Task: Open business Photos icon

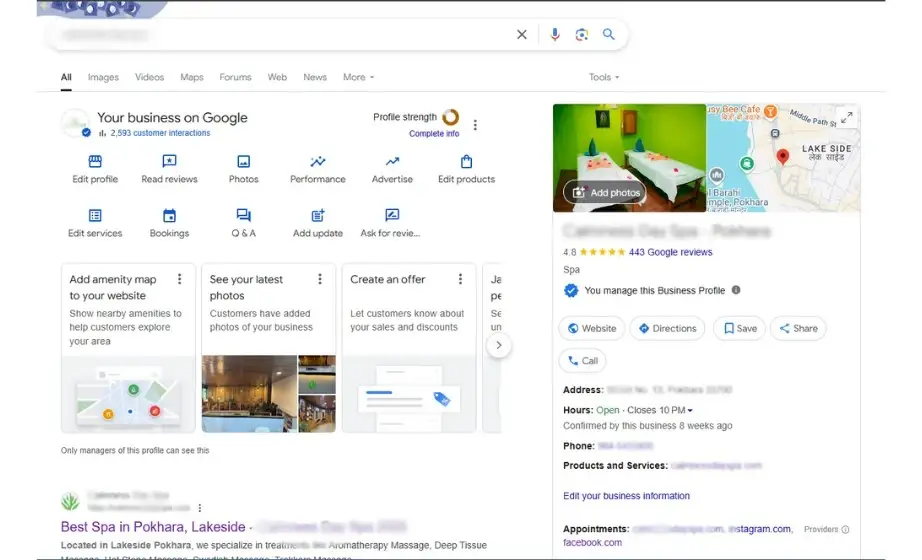Action: coord(243,162)
